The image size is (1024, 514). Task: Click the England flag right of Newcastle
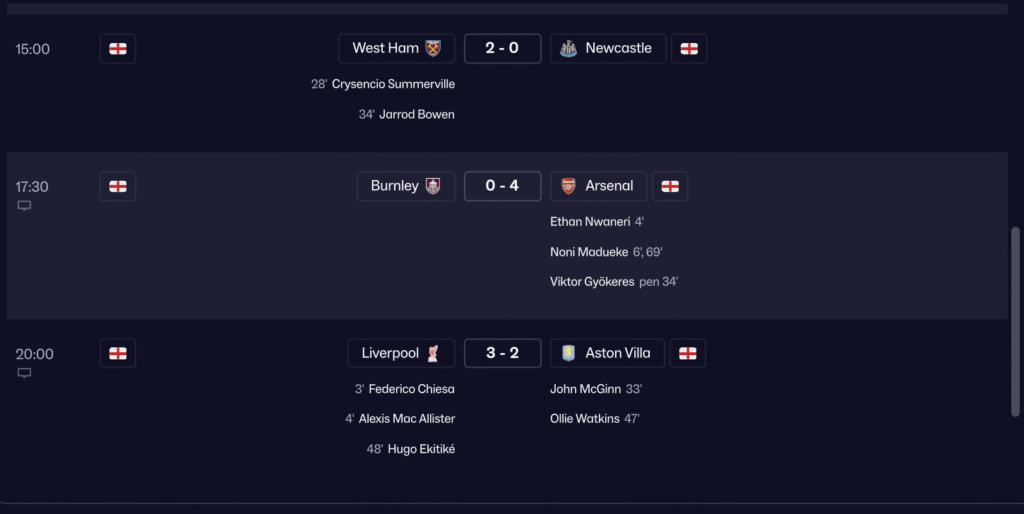pos(689,49)
